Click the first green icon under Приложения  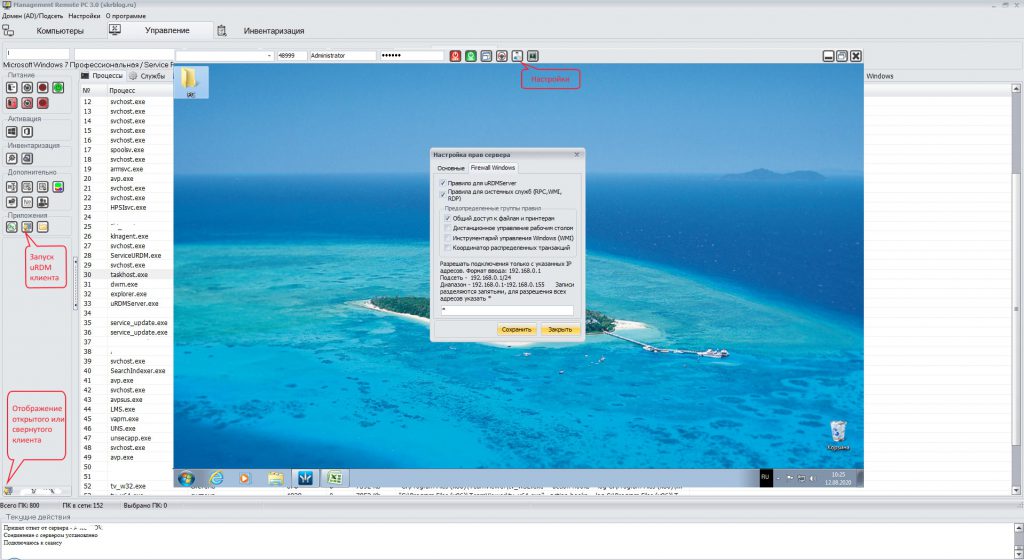tap(12, 227)
